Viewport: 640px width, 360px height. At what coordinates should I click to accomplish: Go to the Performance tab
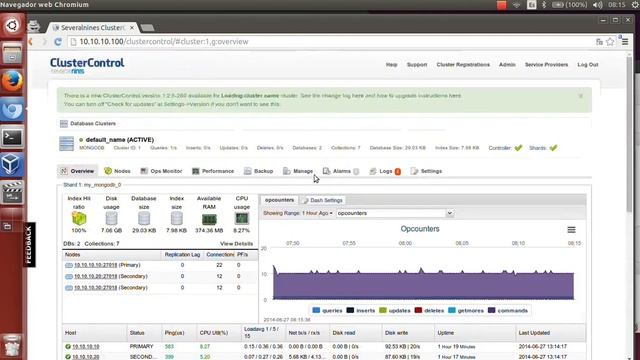coord(213,171)
